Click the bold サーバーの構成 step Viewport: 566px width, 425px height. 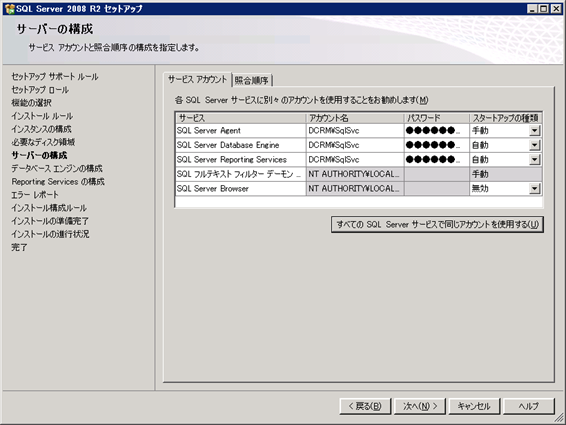coord(39,156)
